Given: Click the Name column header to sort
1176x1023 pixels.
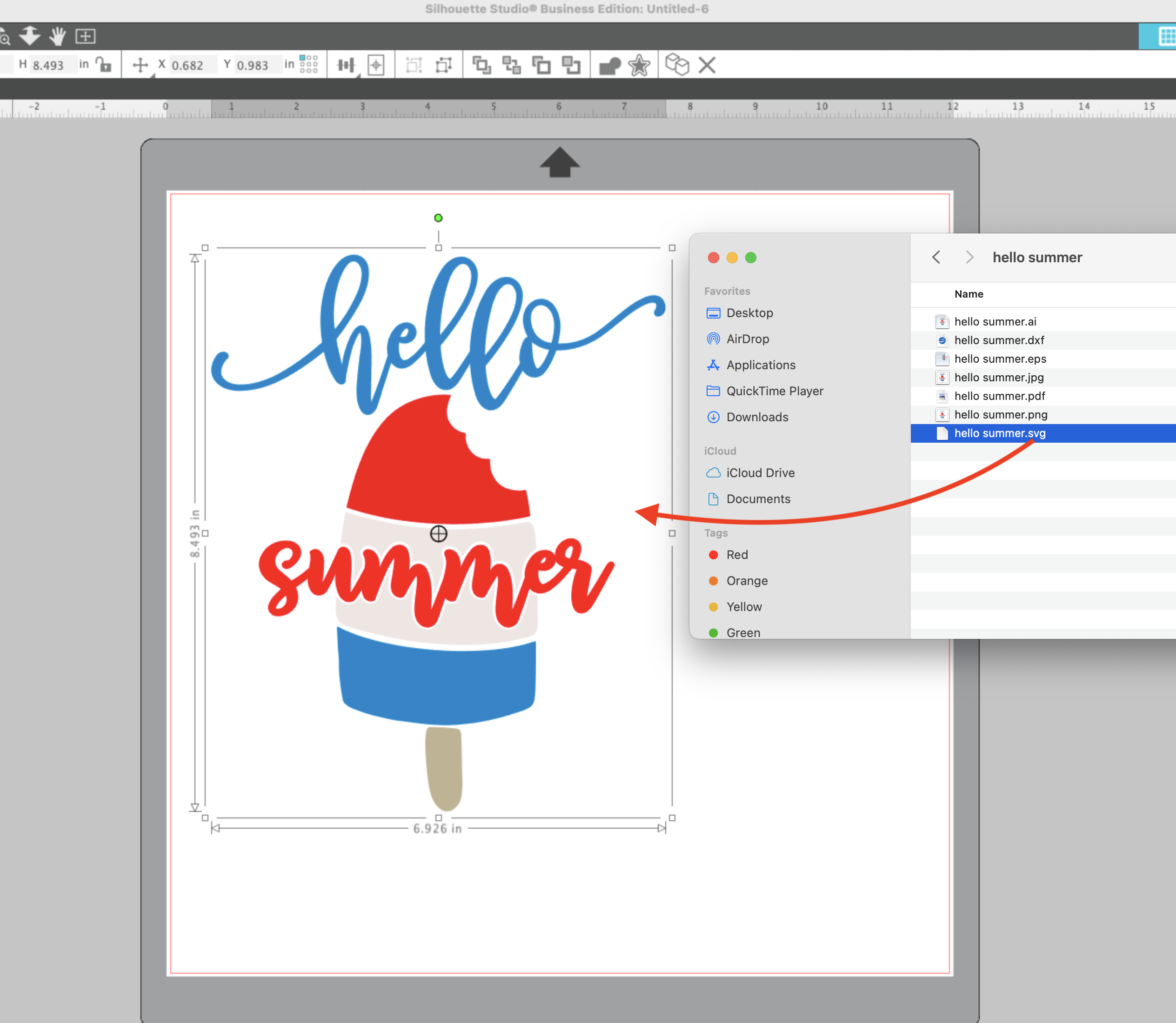Looking at the screenshot, I should coord(969,294).
